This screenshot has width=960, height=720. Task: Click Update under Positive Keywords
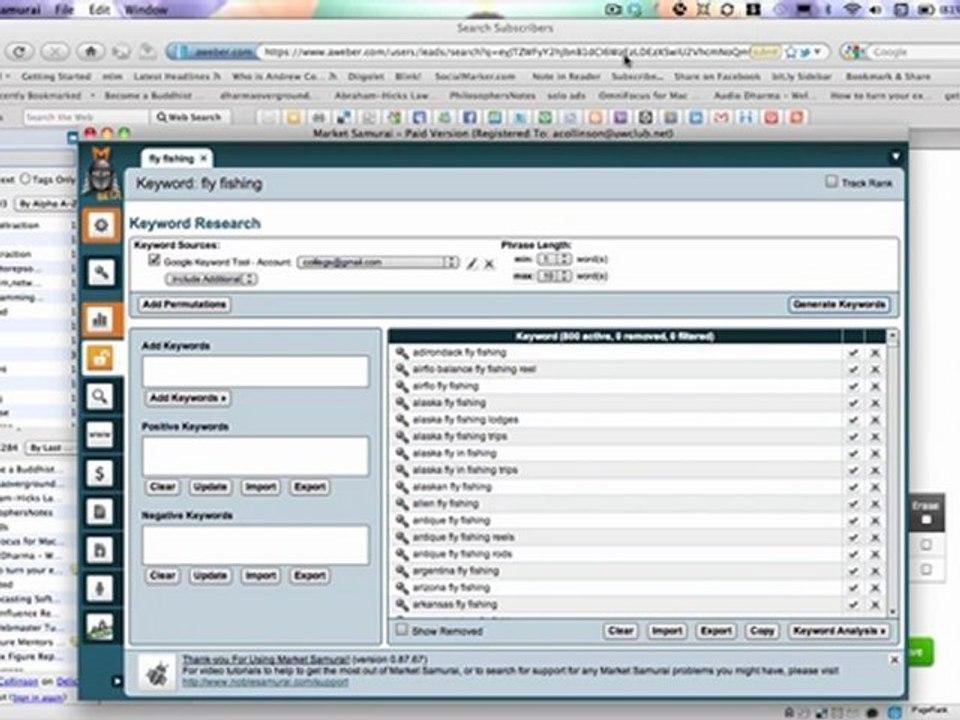pyautogui.click(x=210, y=487)
